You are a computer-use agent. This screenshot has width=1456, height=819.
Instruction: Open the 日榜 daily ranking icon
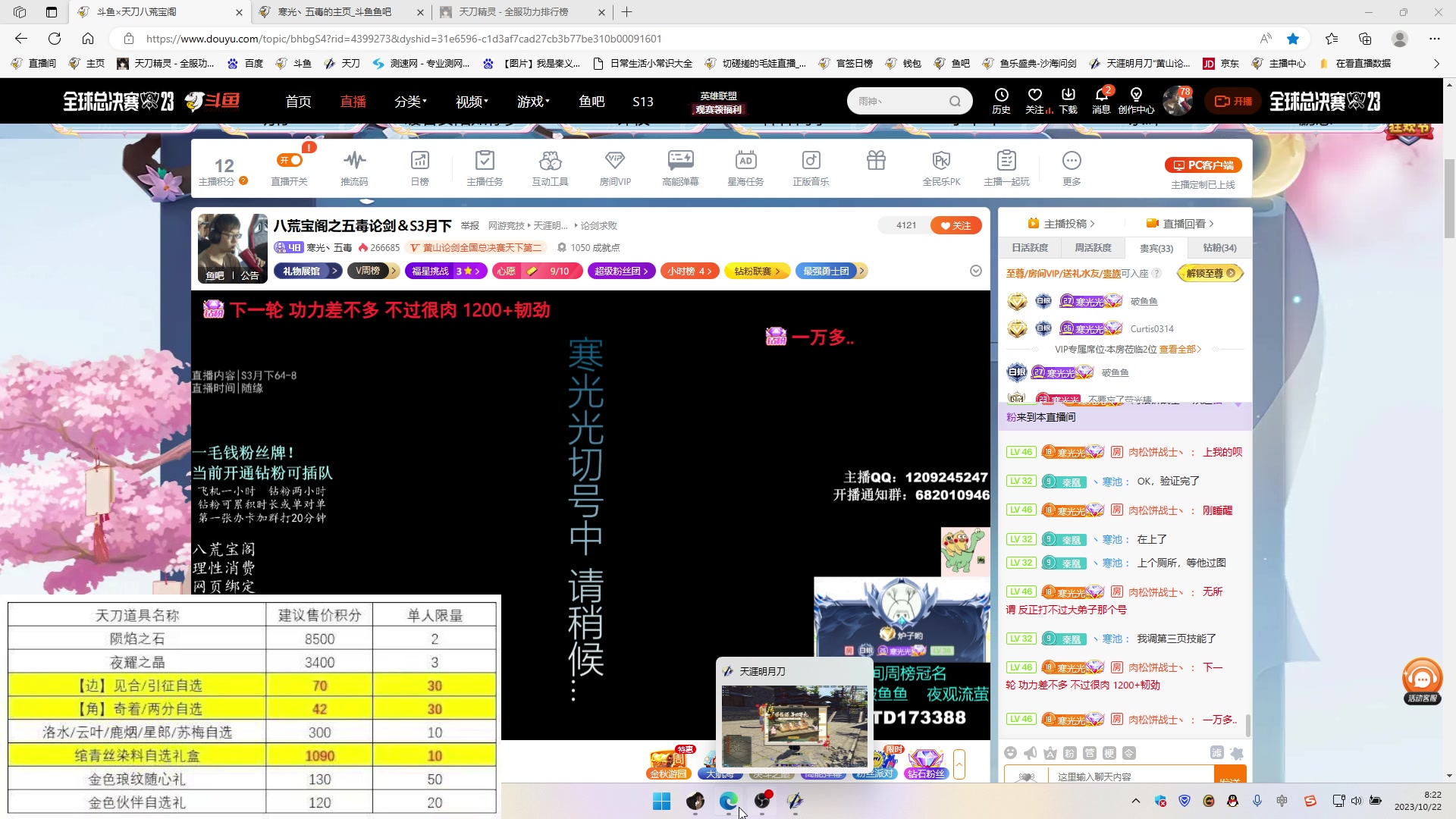(x=419, y=168)
